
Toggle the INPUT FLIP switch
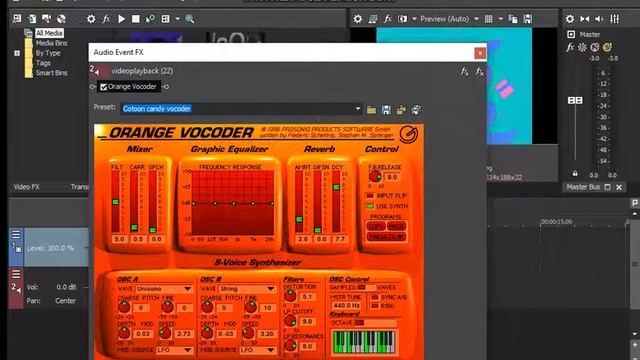point(370,196)
